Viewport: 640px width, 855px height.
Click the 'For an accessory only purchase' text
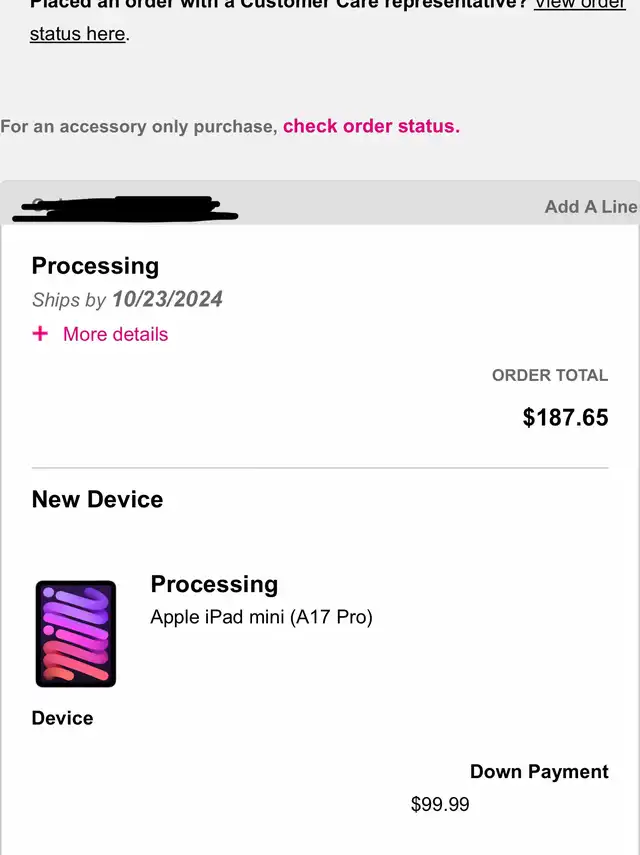click(138, 126)
